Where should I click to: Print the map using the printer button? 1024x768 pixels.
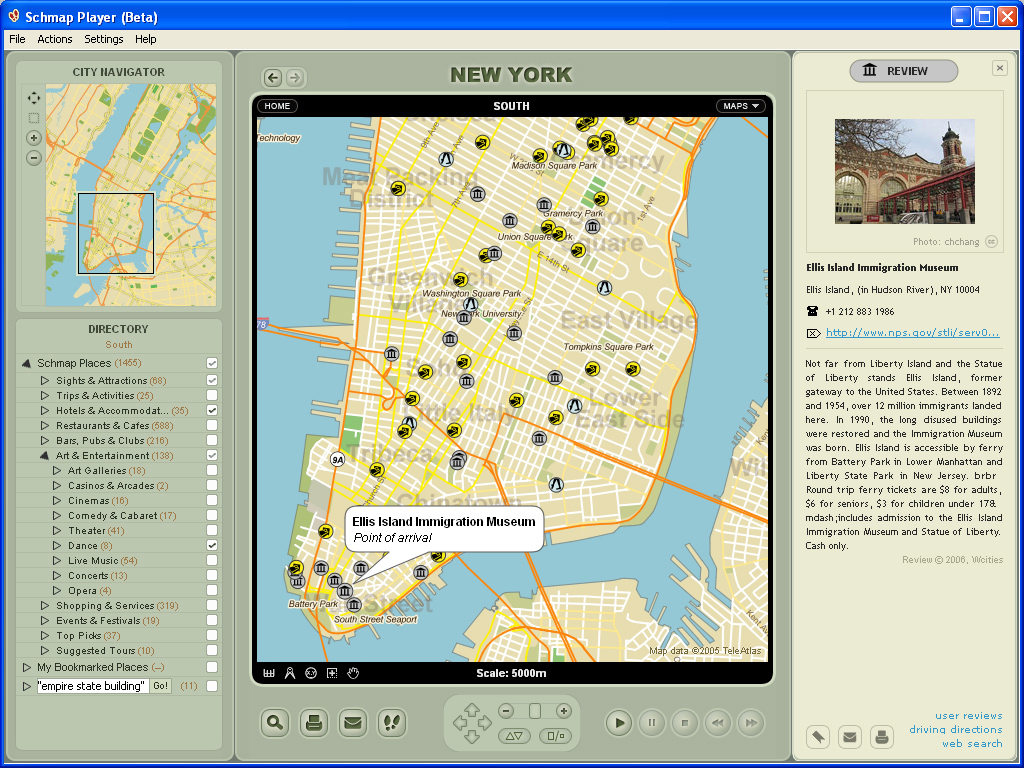pyautogui.click(x=314, y=722)
